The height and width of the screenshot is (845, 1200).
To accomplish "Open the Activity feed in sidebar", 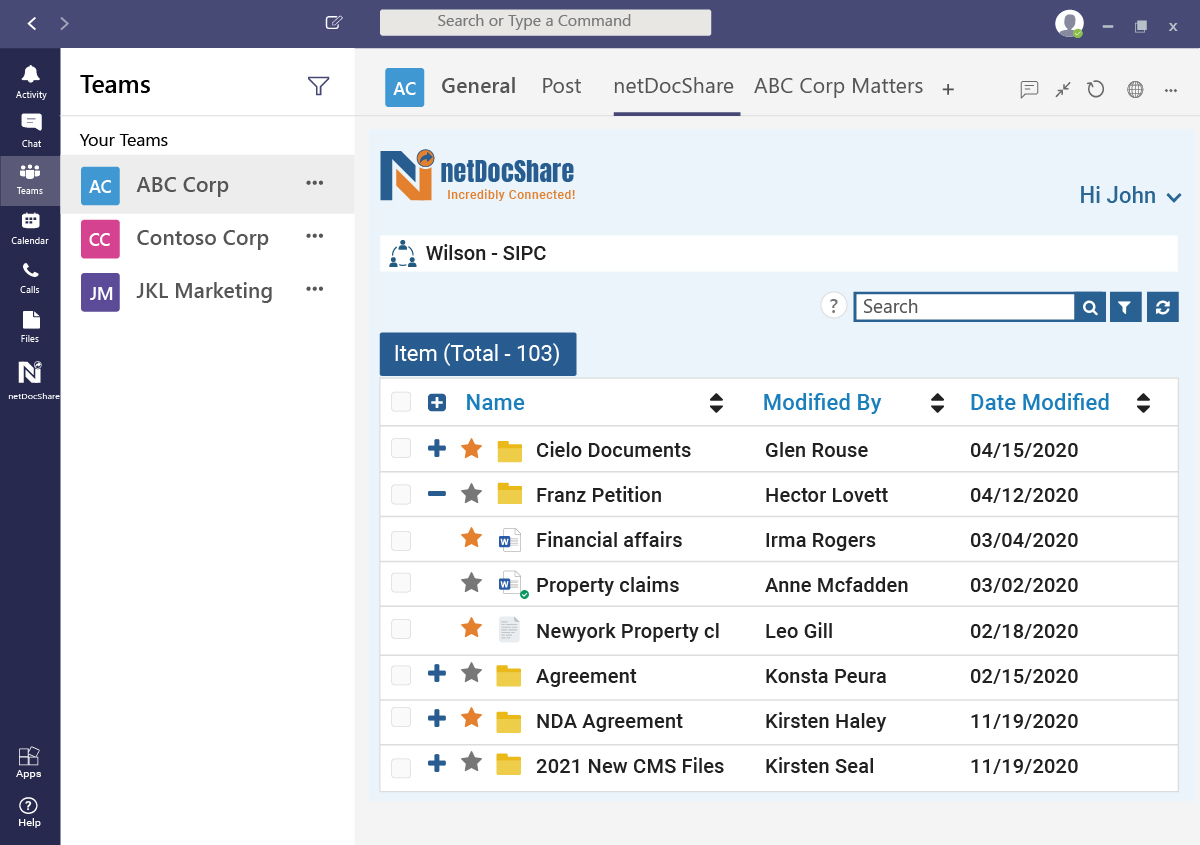I will tap(30, 82).
